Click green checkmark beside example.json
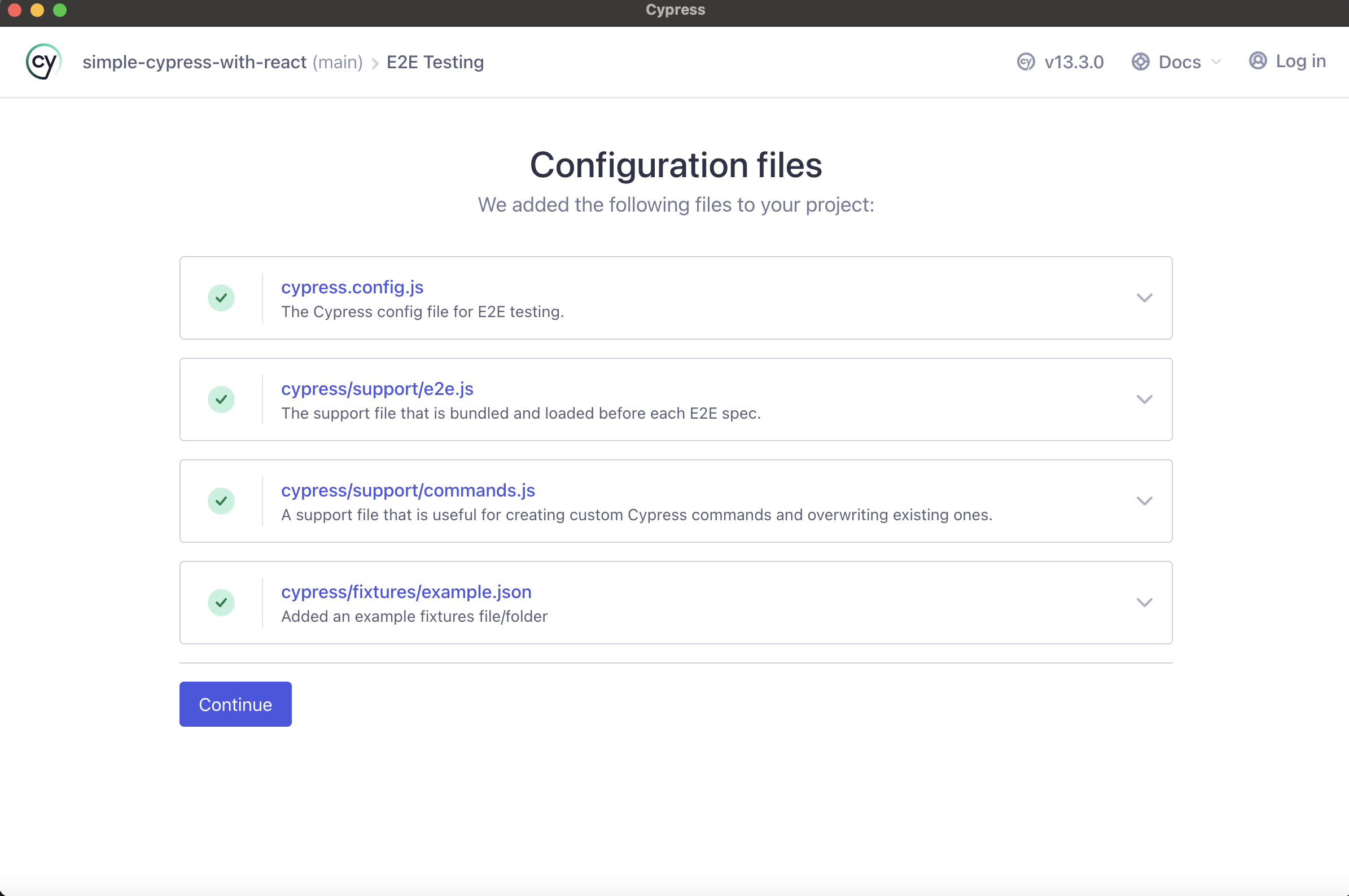 click(x=221, y=602)
